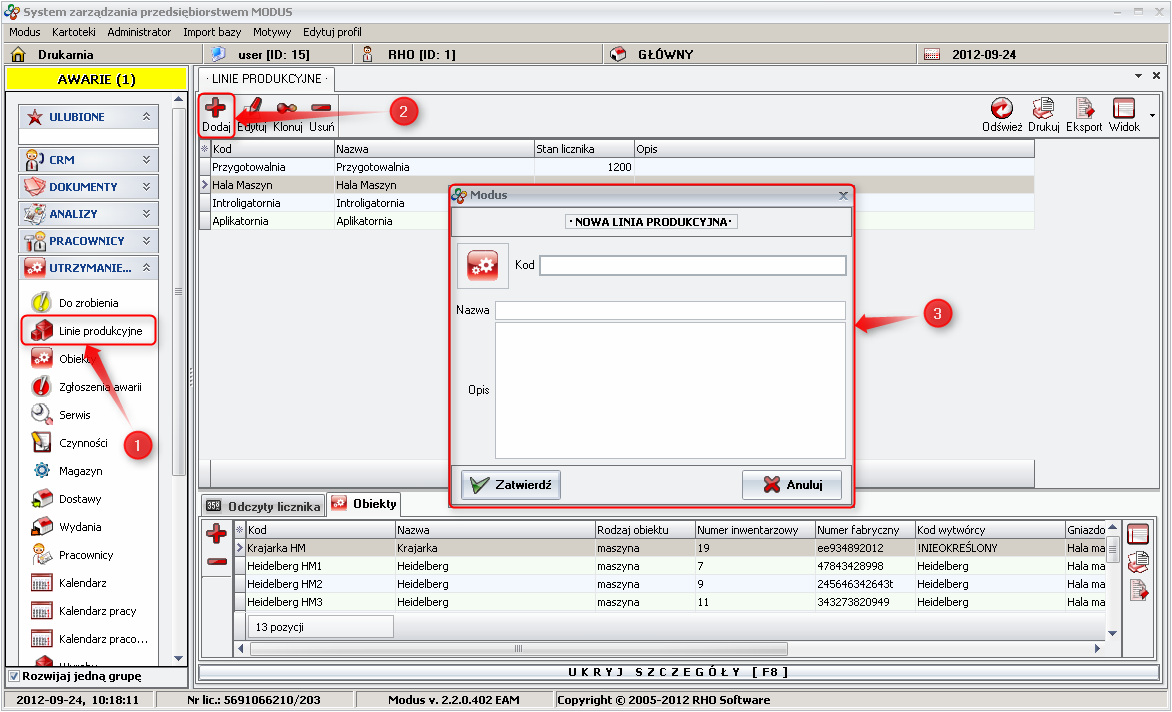The height and width of the screenshot is (712, 1172).
Task: Toggle the Rozwijaj jedną grupę checkbox
Action: coord(12,676)
